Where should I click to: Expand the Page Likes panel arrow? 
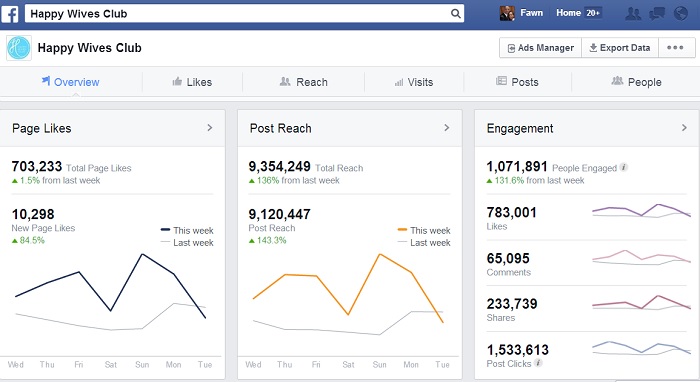point(210,128)
